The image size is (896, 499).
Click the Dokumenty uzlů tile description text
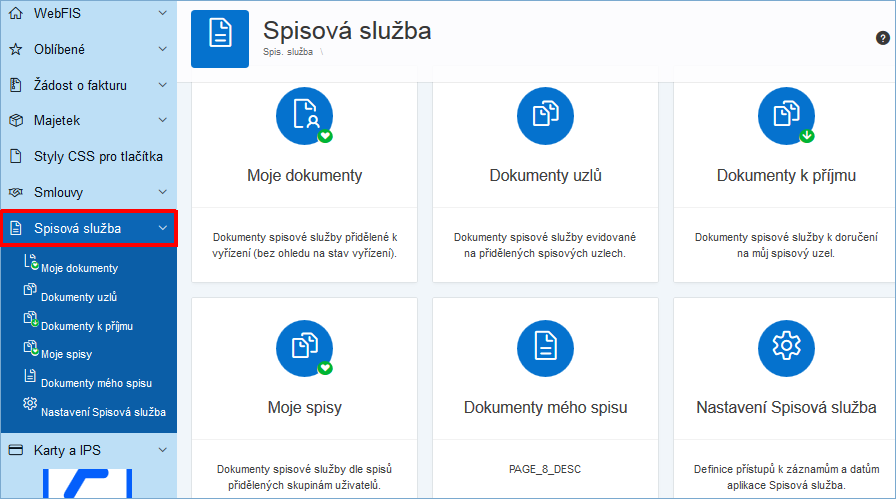[545, 245]
